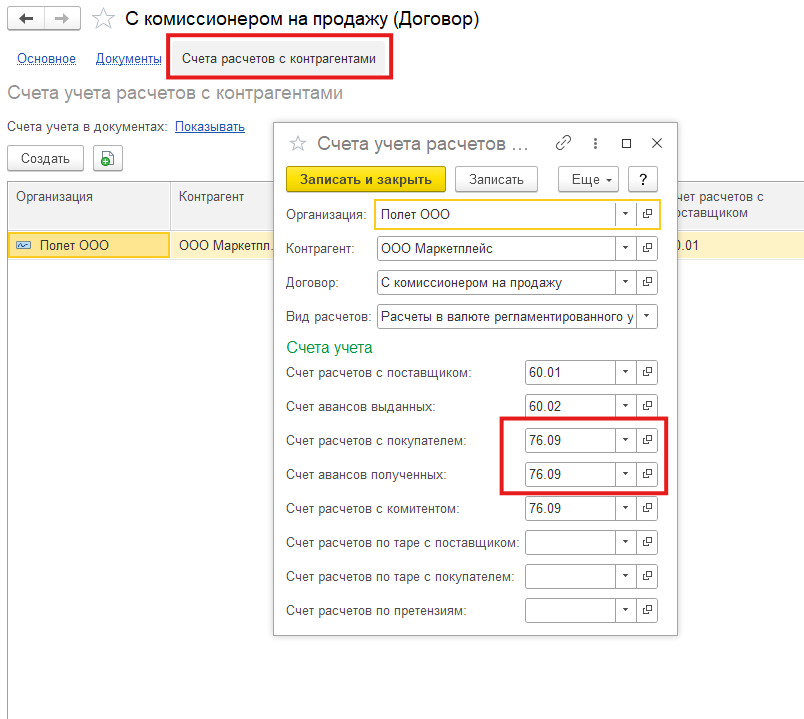This screenshot has height=719, width=804.
Task: Open the Еще dropdown menu
Action: pyautogui.click(x=588, y=179)
